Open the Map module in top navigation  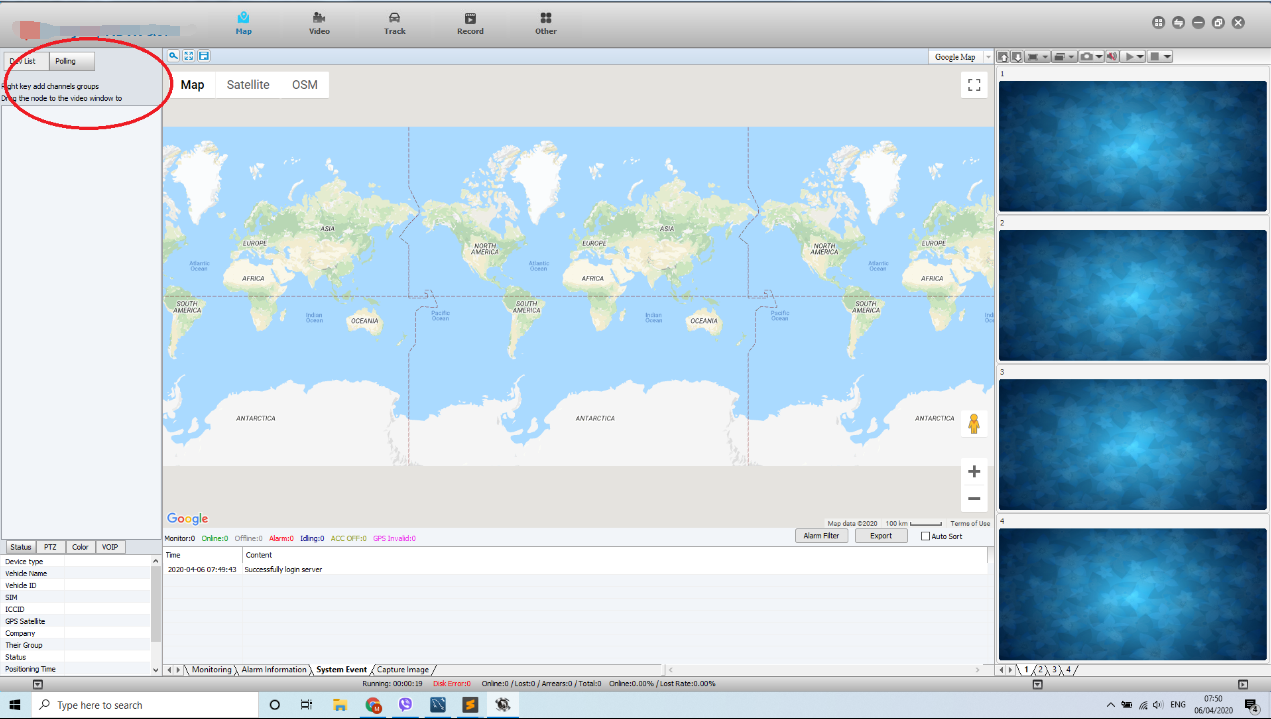pyautogui.click(x=243, y=23)
